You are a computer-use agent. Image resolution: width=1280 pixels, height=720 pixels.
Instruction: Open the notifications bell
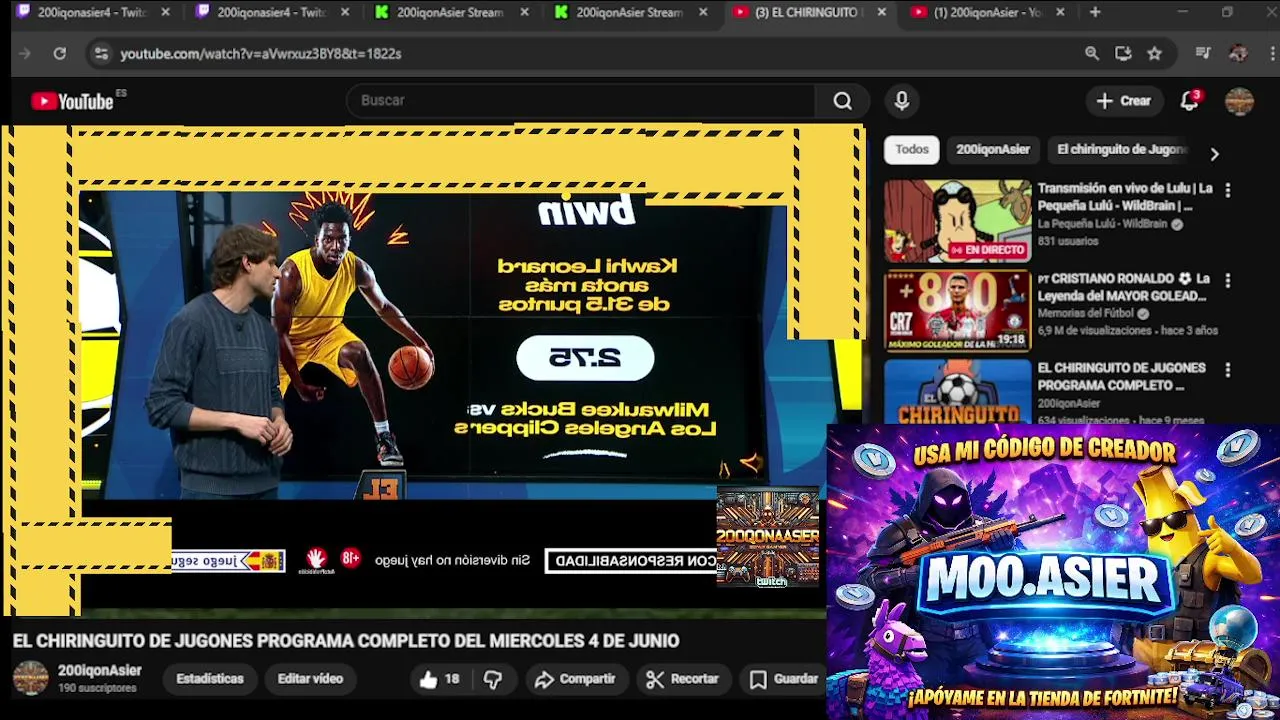1189,101
